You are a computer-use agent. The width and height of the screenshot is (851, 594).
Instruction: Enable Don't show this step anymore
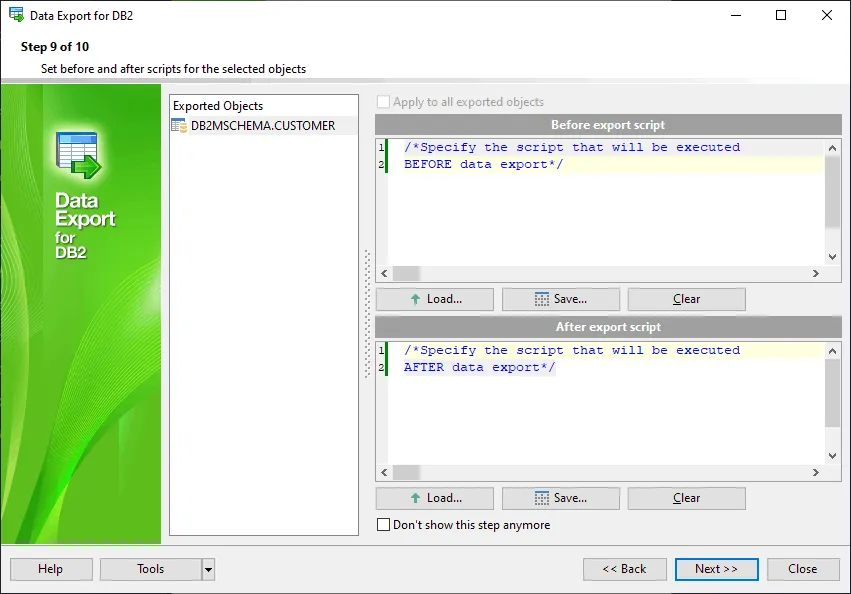pos(383,525)
